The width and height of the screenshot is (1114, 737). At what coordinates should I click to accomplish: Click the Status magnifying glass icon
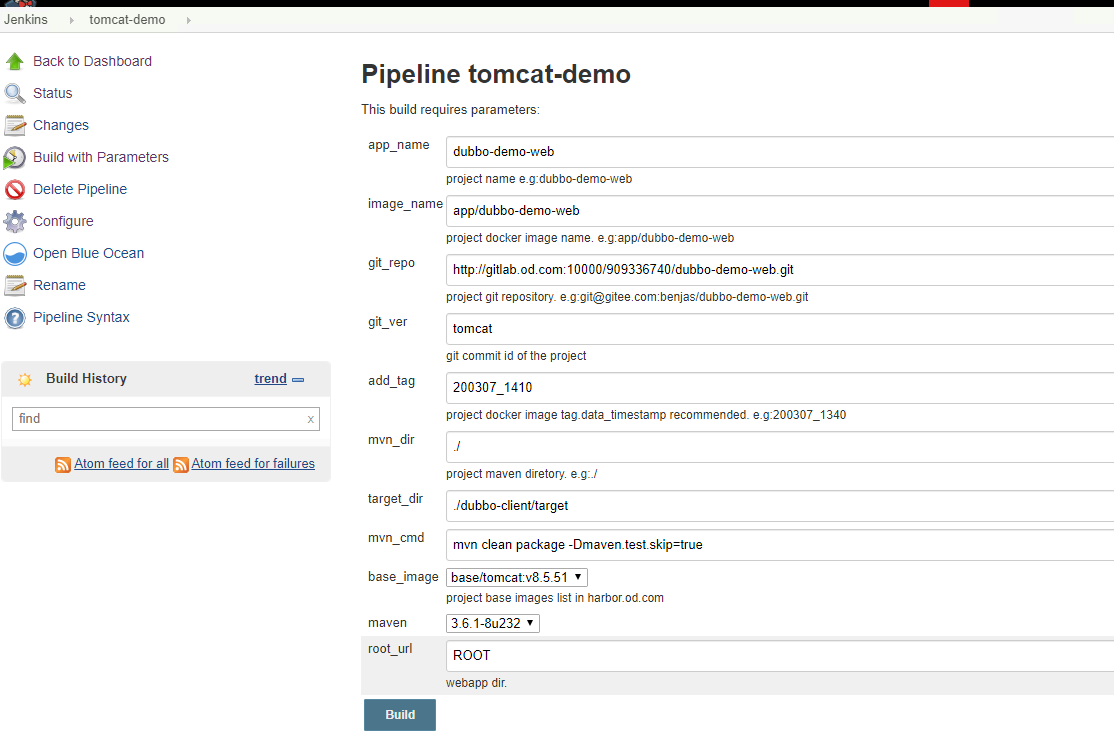(x=15, y=93)
